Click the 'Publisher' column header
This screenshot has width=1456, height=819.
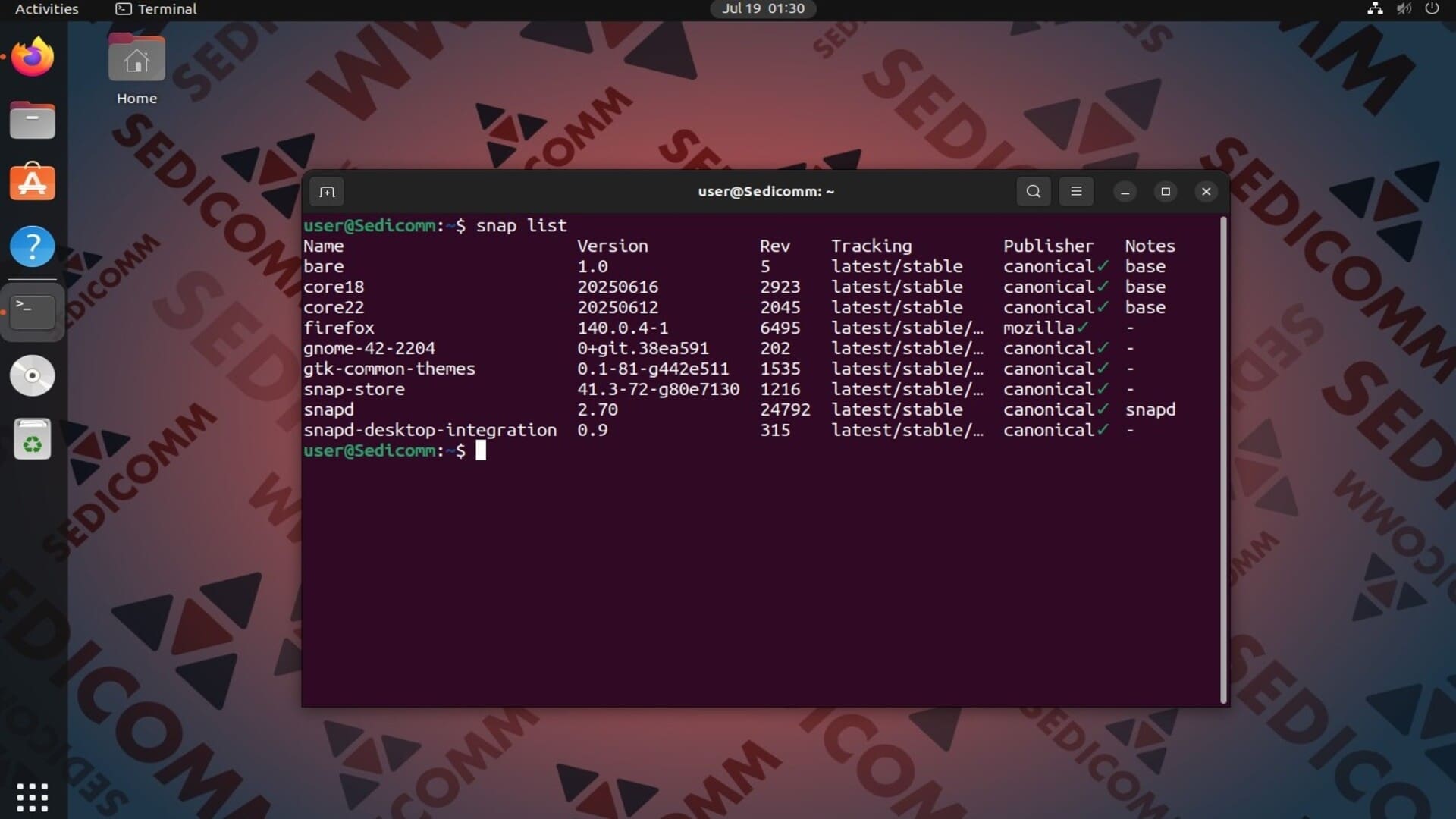pos(1048,246)
